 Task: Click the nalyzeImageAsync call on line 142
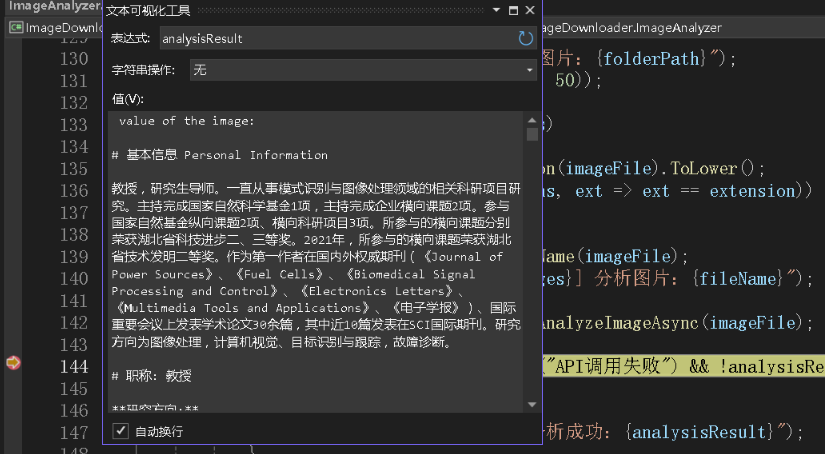click(x=620, y=322)
